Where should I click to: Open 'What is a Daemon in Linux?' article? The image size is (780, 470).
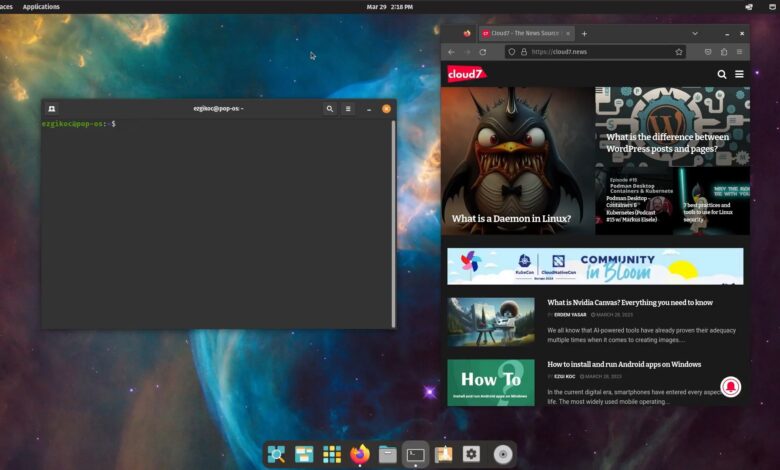click(x=511, y=218)
